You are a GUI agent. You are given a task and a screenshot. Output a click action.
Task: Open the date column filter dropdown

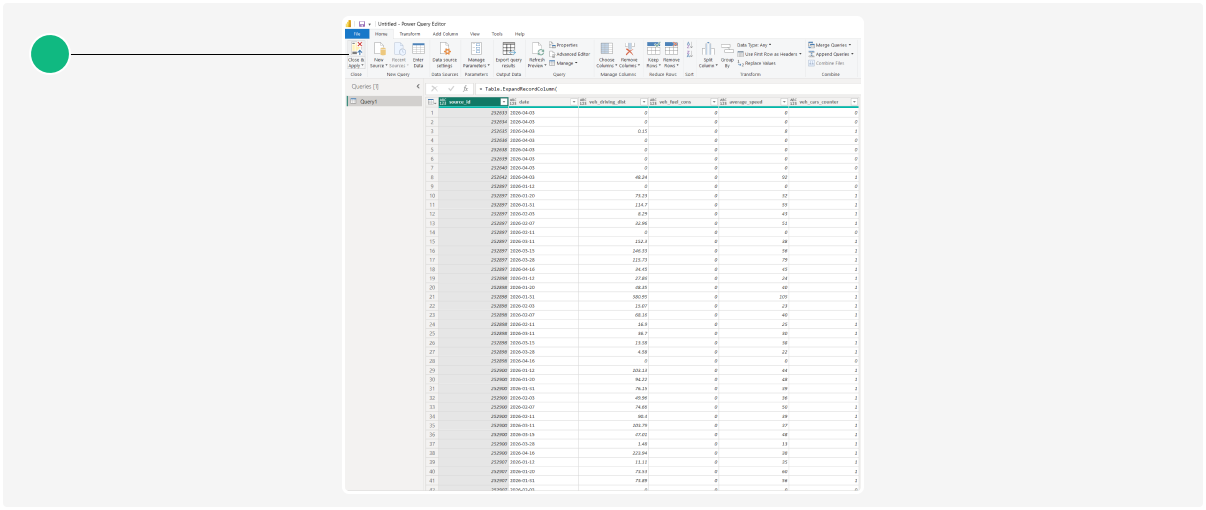[574, 102]
